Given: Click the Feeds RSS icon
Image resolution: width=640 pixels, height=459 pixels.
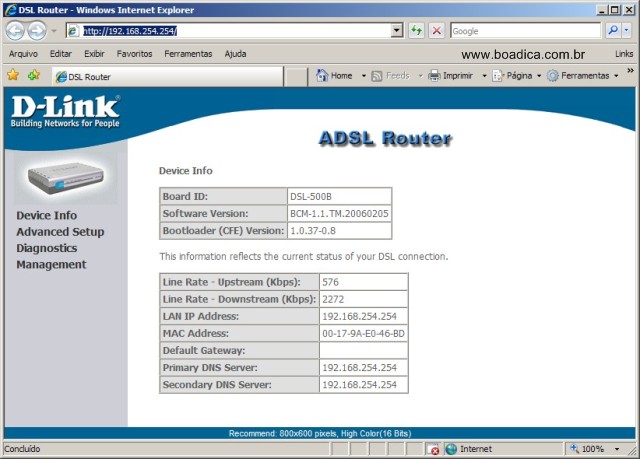Looking at the screenshot, I should pos(376,76).
